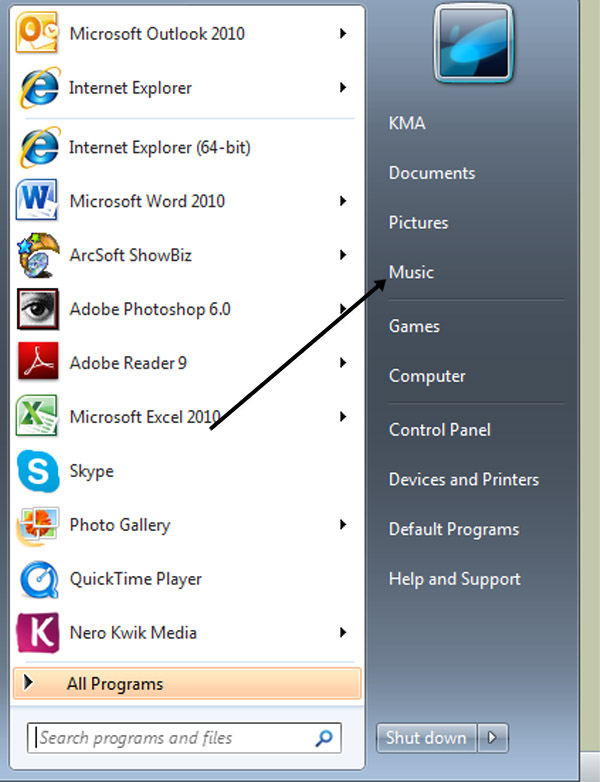Screen dimensions: 600x782
Task: Select the Microsoft Excel 2010 label
Action: coord(145,416)
